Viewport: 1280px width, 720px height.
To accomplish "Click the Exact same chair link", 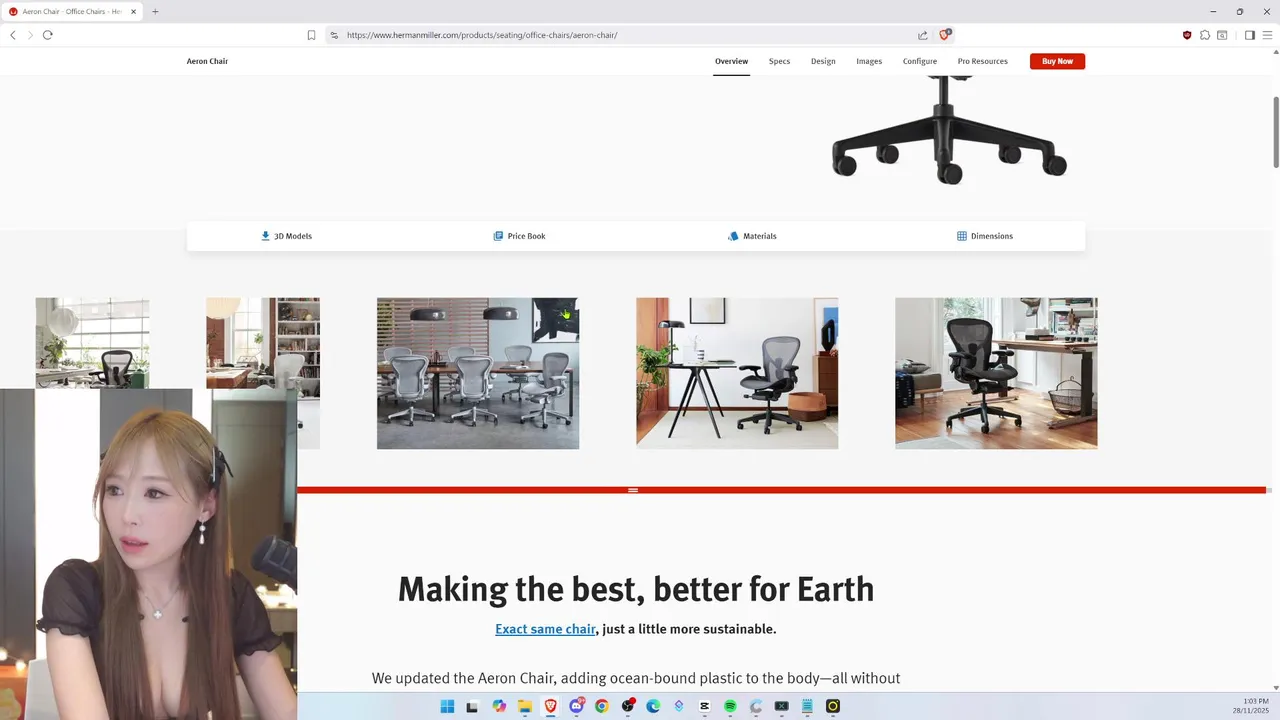I will pos(545,629).
